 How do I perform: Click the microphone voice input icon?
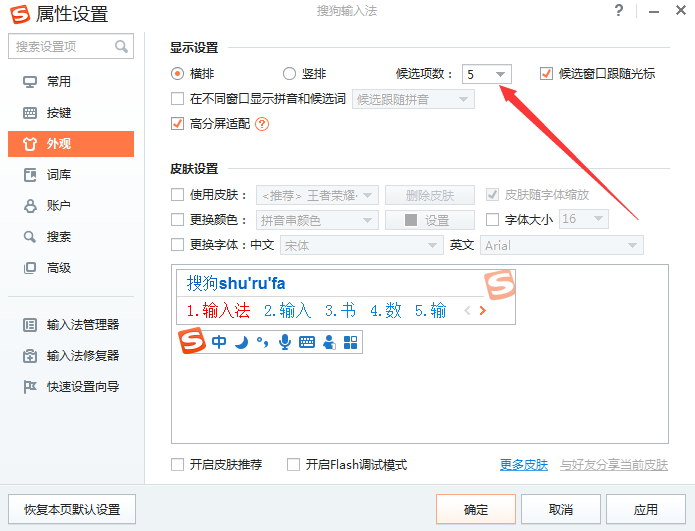click(285, 342)
